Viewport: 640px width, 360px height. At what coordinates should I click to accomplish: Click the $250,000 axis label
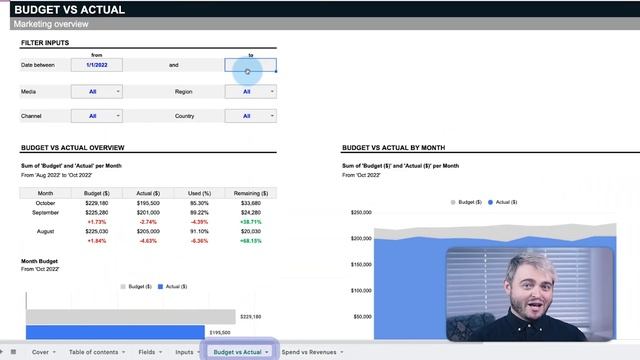(x=361, y=212)
